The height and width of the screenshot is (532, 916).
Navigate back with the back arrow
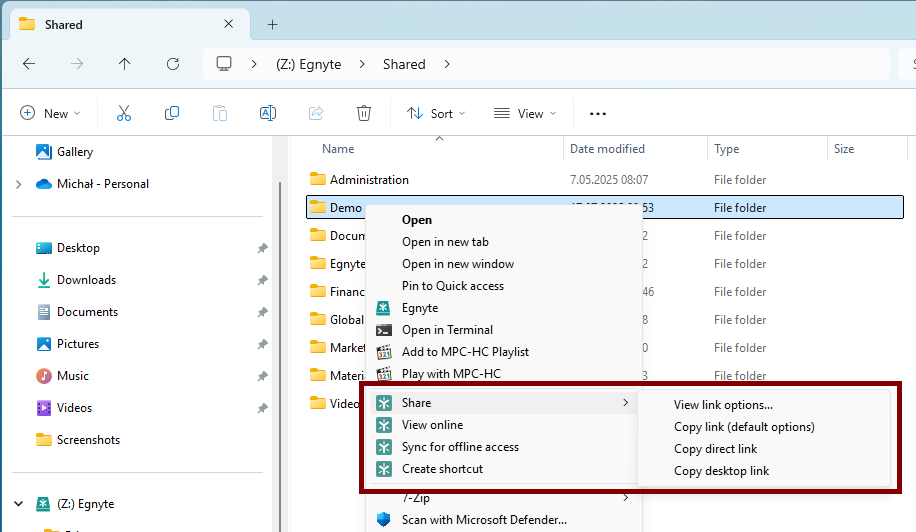coord(29,64)
